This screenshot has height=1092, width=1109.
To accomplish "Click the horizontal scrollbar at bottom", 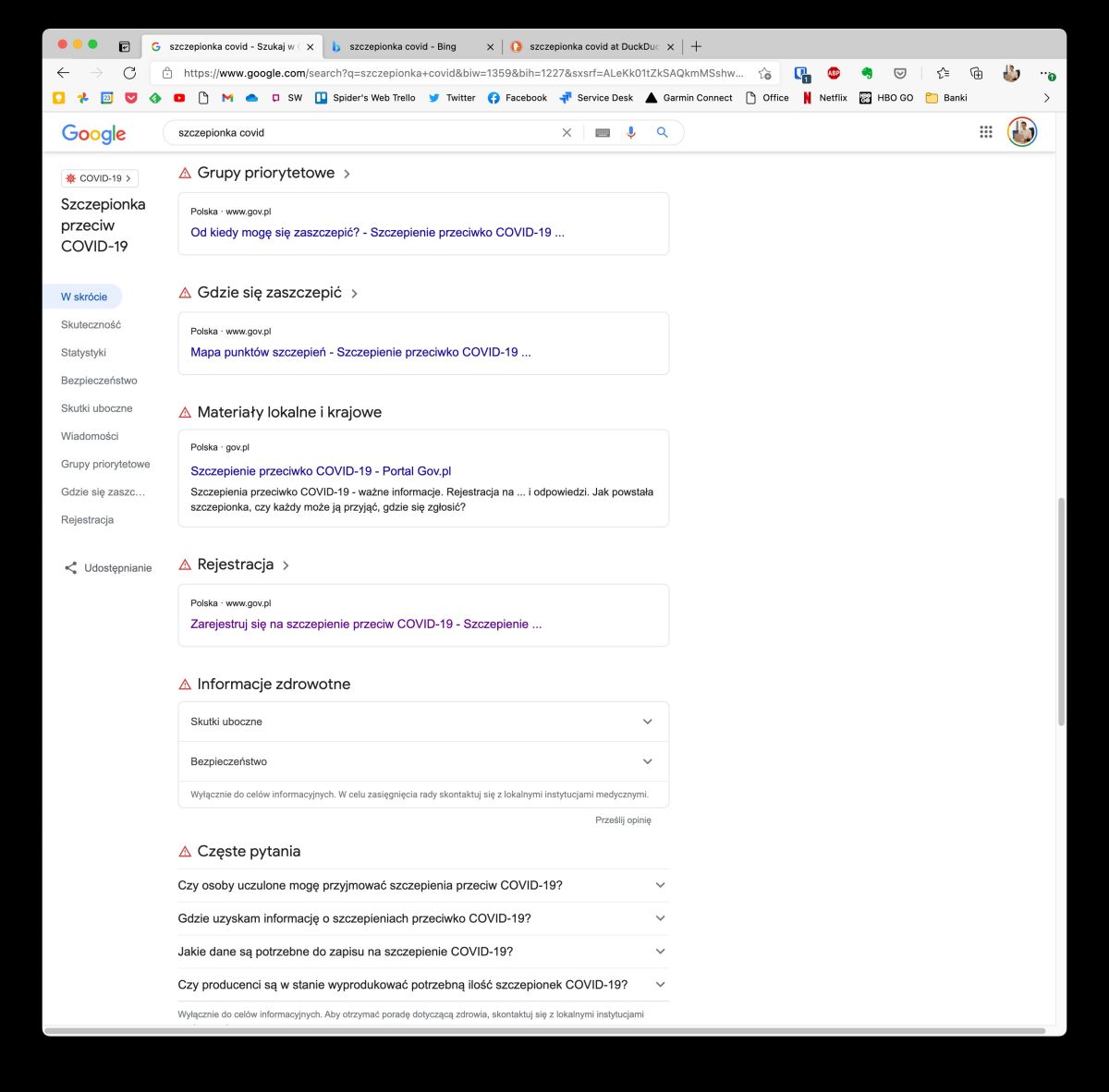I will coord(545,1030).
